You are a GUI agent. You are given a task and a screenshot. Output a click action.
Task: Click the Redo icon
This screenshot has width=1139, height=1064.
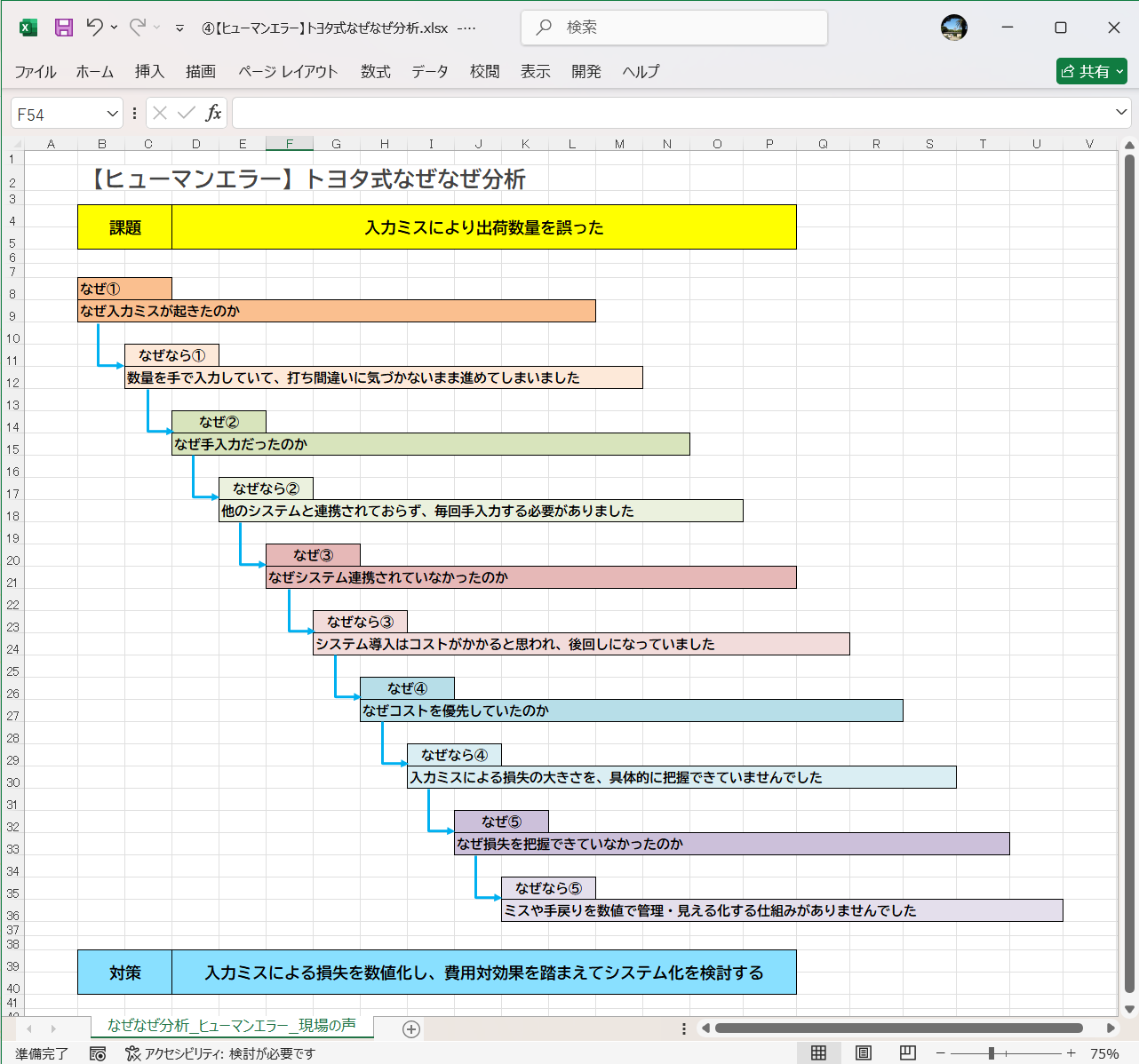(138, 28)
